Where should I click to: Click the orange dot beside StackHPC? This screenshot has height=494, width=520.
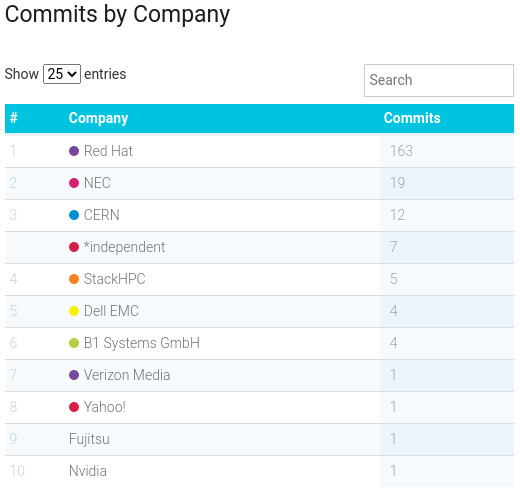pyautogui.click(x=74, y=279)
